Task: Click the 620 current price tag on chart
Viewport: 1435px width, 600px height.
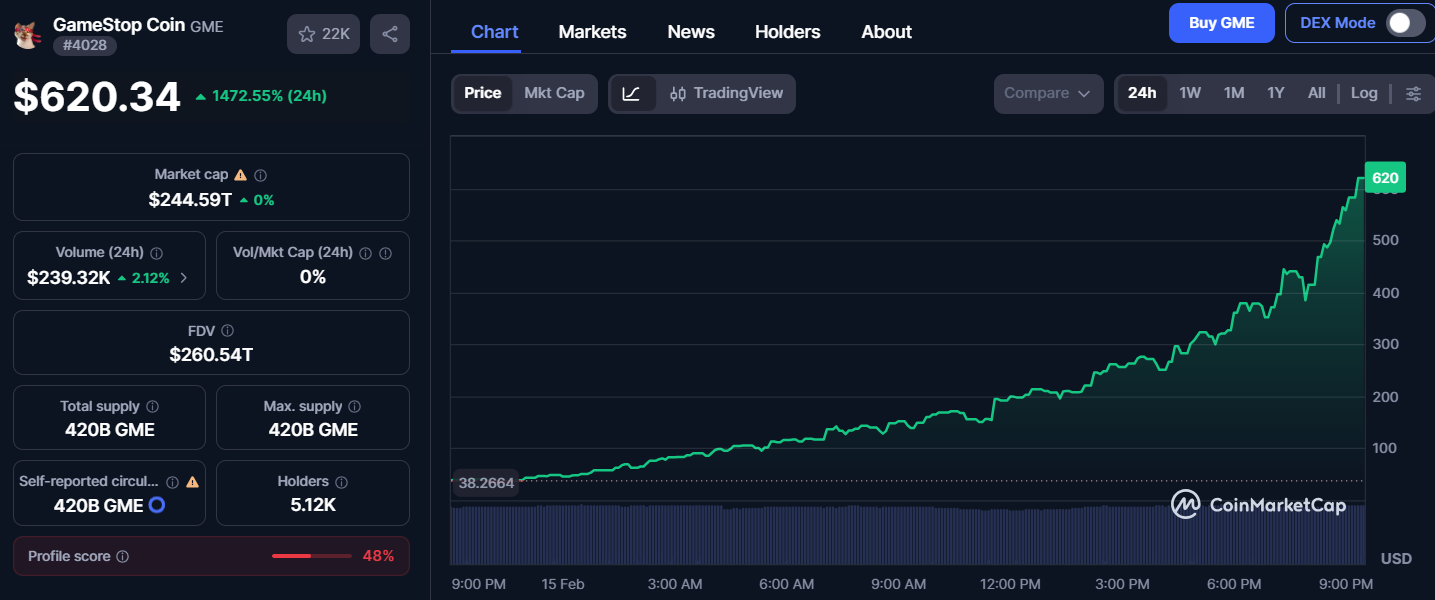Action: [x=1385, y=178]
